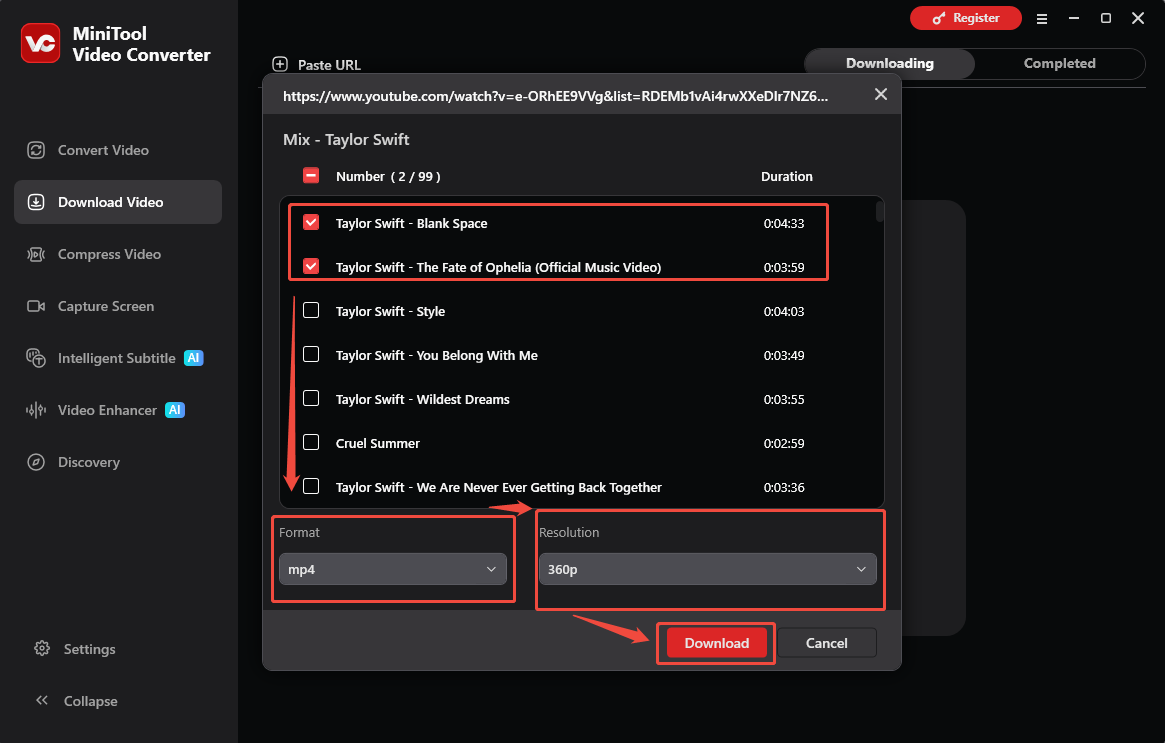The width and height of the screenshot is (1165, 743).
Task: Click the YouTube URL text in dialog header
Action: 555,96
